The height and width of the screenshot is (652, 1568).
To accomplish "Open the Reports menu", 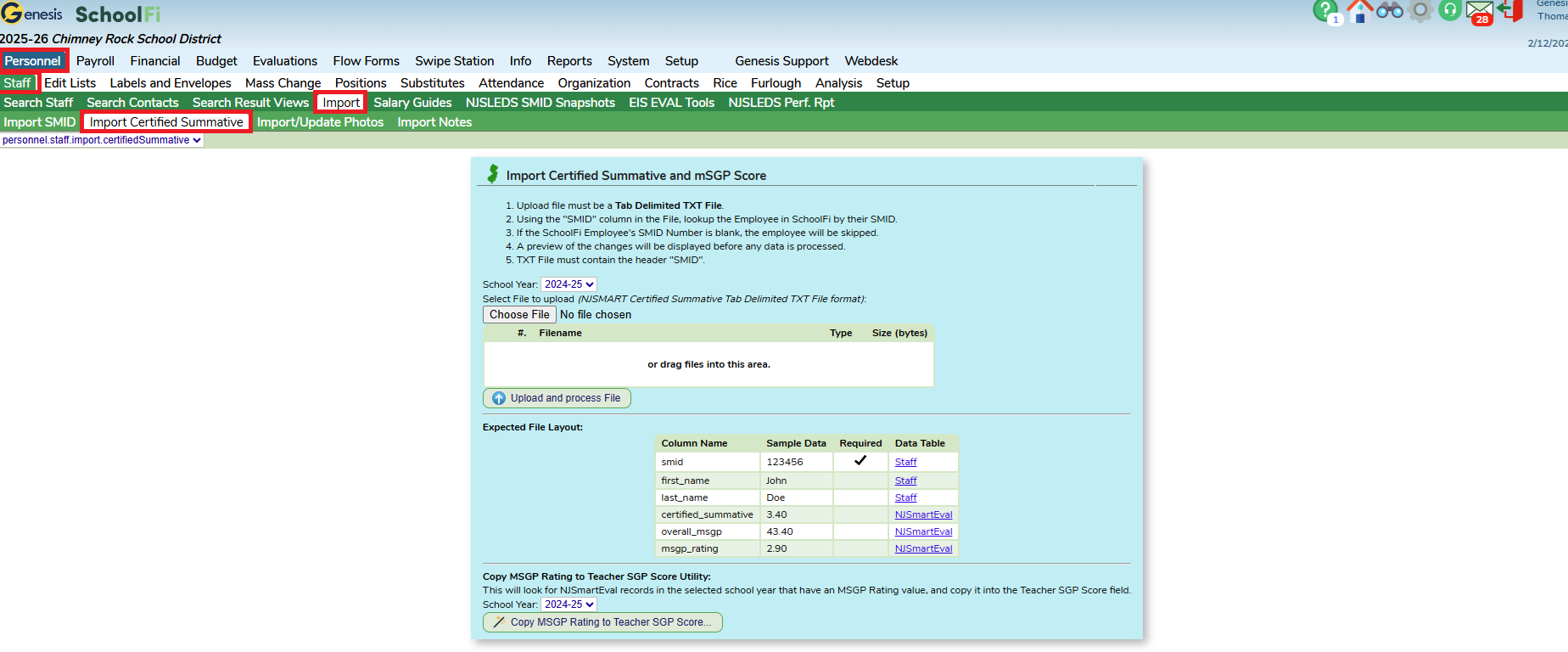I will point(569,61).
